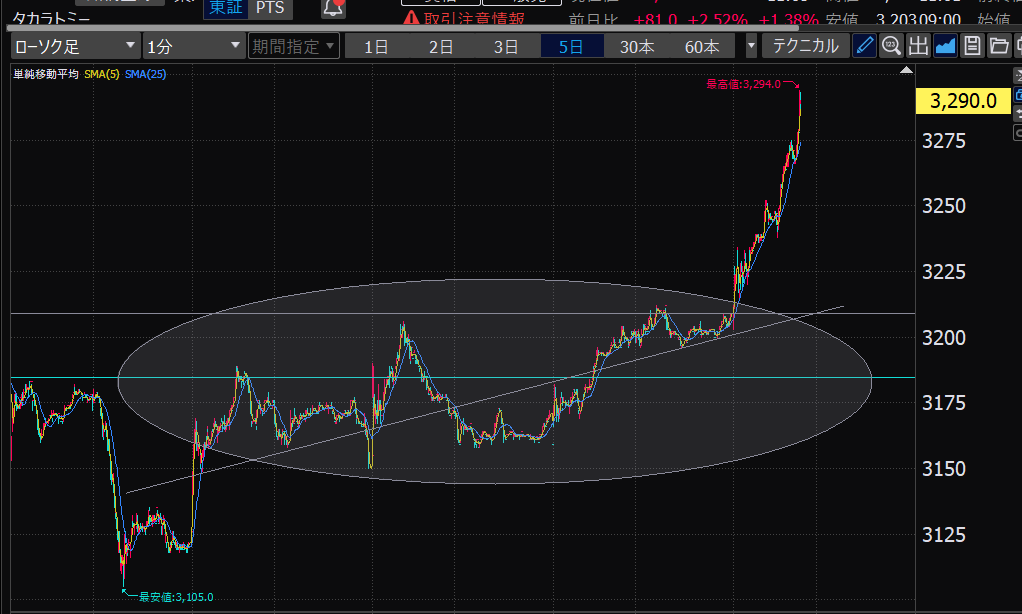Select the 1日 period tab

coord(376,46)
